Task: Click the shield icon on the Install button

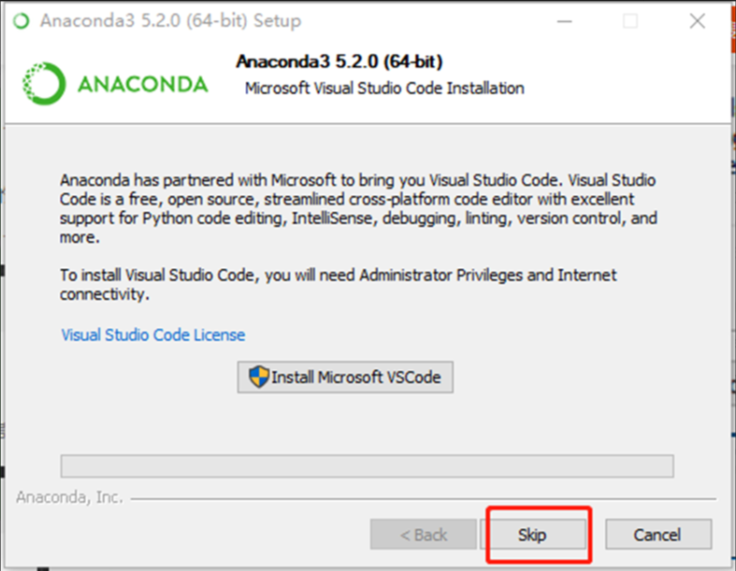Action: 259,377
